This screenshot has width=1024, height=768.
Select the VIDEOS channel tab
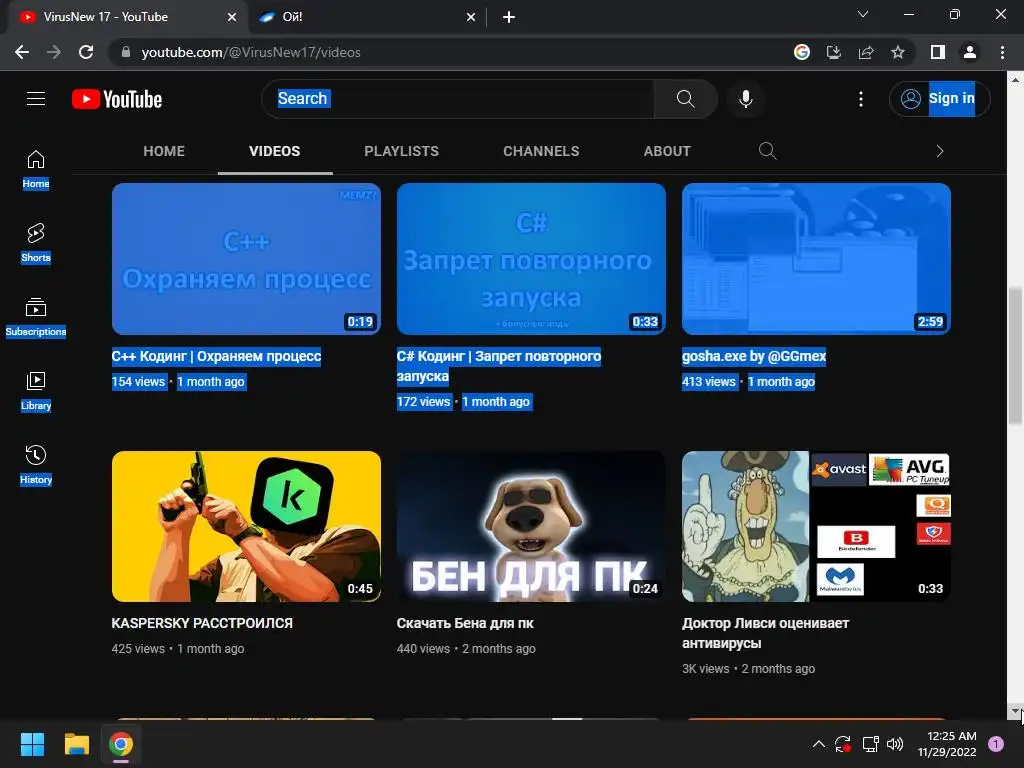pyautogui.click(x=275, y=152)
